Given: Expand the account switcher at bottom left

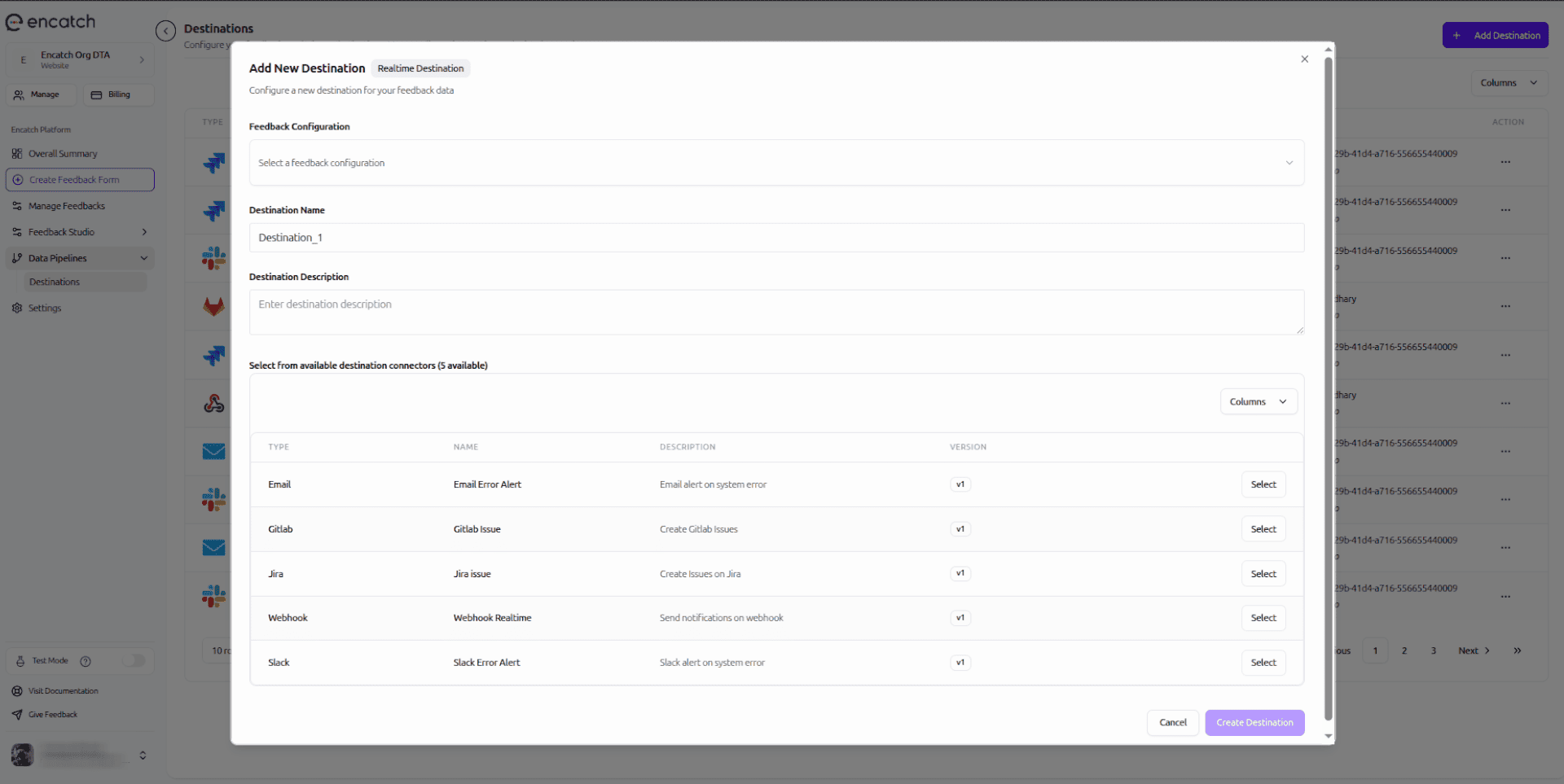Looking at the screenshot, I should pyautogui.click(x=143, y=756).
